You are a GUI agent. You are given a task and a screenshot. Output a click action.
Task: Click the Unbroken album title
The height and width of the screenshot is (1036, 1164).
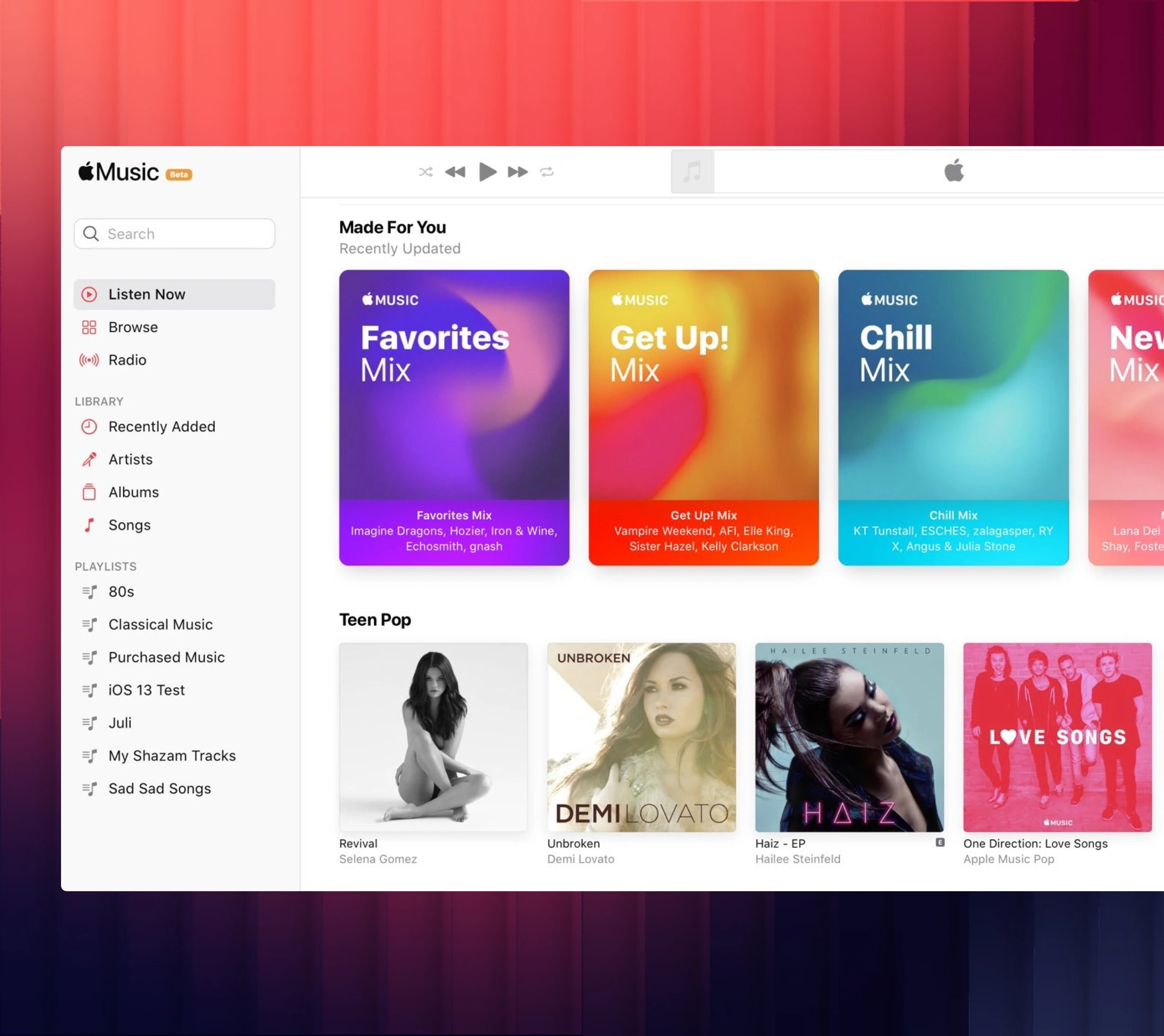(573, 843)
